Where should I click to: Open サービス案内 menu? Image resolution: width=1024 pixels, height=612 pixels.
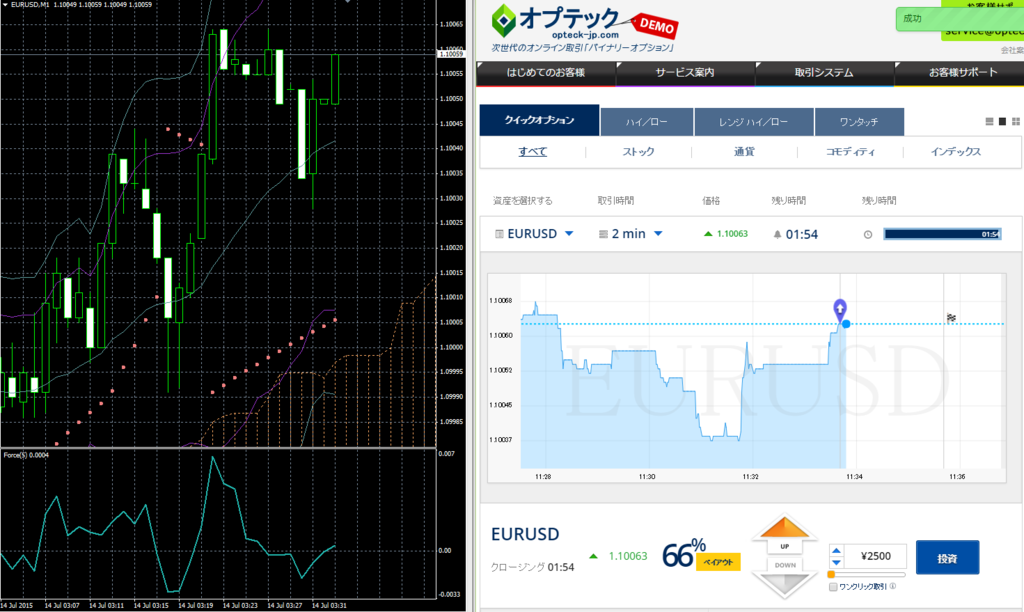point(685,72)
